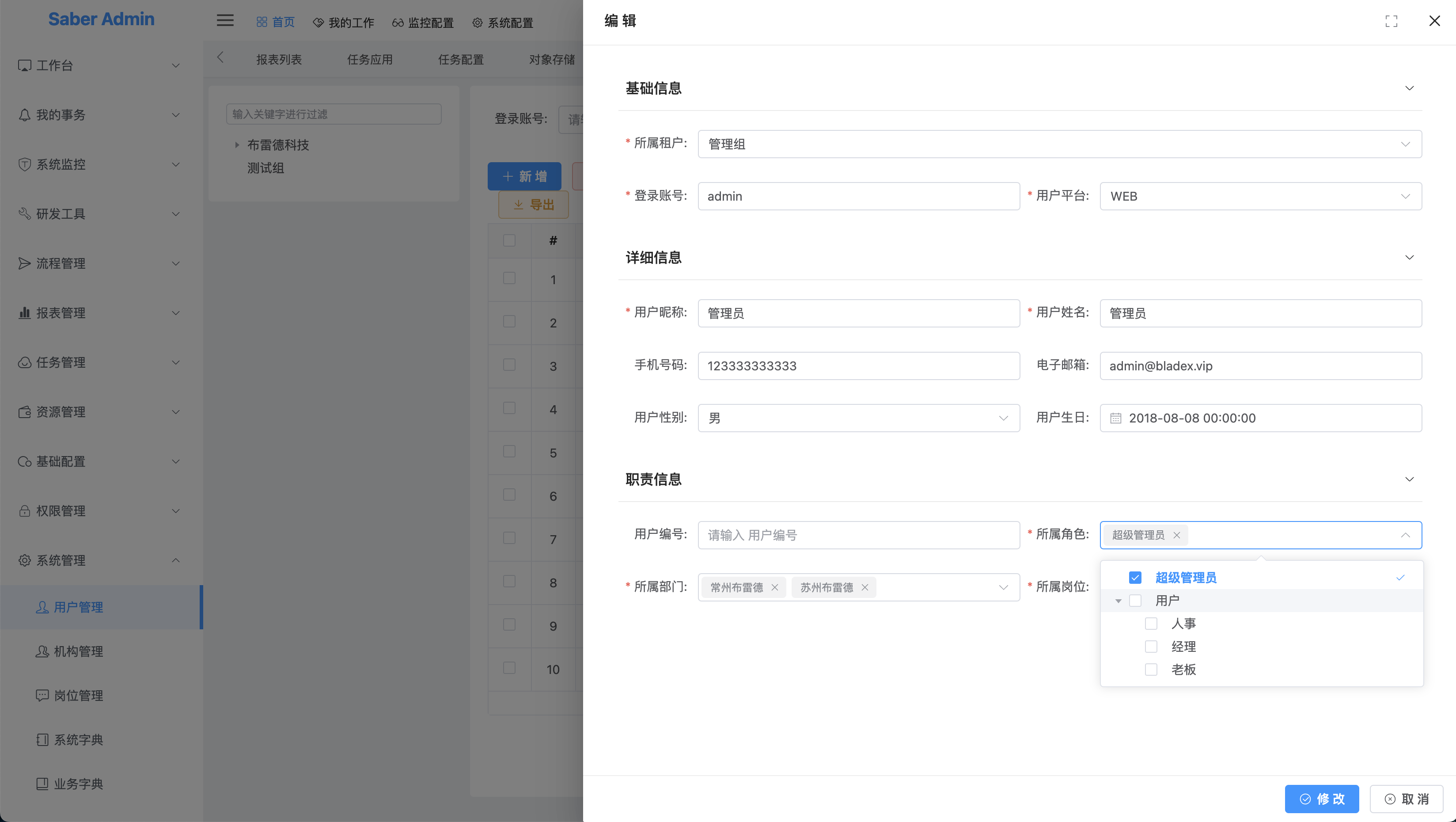Open the 用户平台 WEB dropdown
1456x822 pixels.
click(x=1260, y=196)
